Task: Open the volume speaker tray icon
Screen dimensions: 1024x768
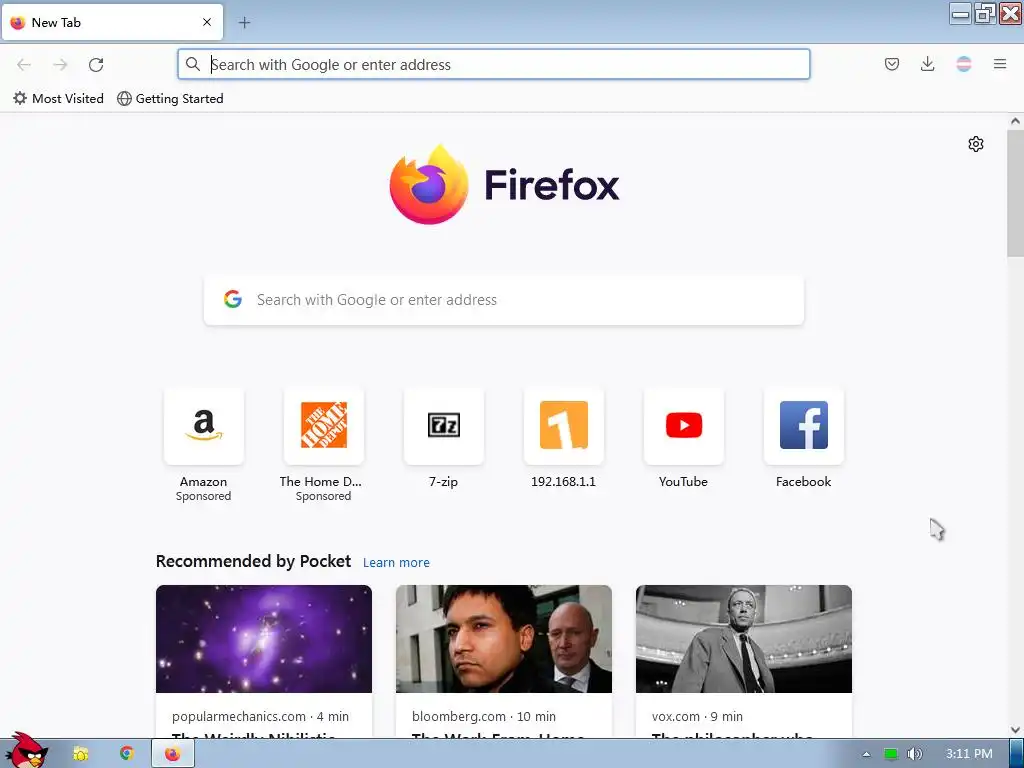Action: pyautogui.click(x=914, y=754)
